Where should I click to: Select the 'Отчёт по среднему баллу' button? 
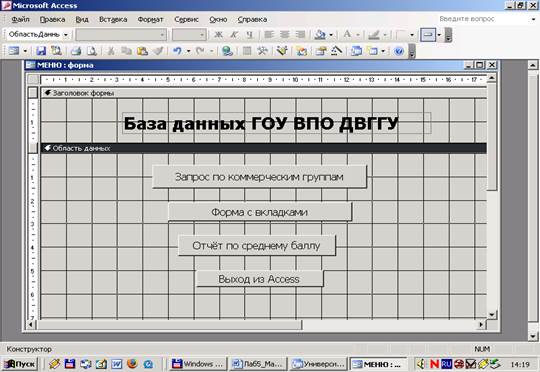[257, 245]
